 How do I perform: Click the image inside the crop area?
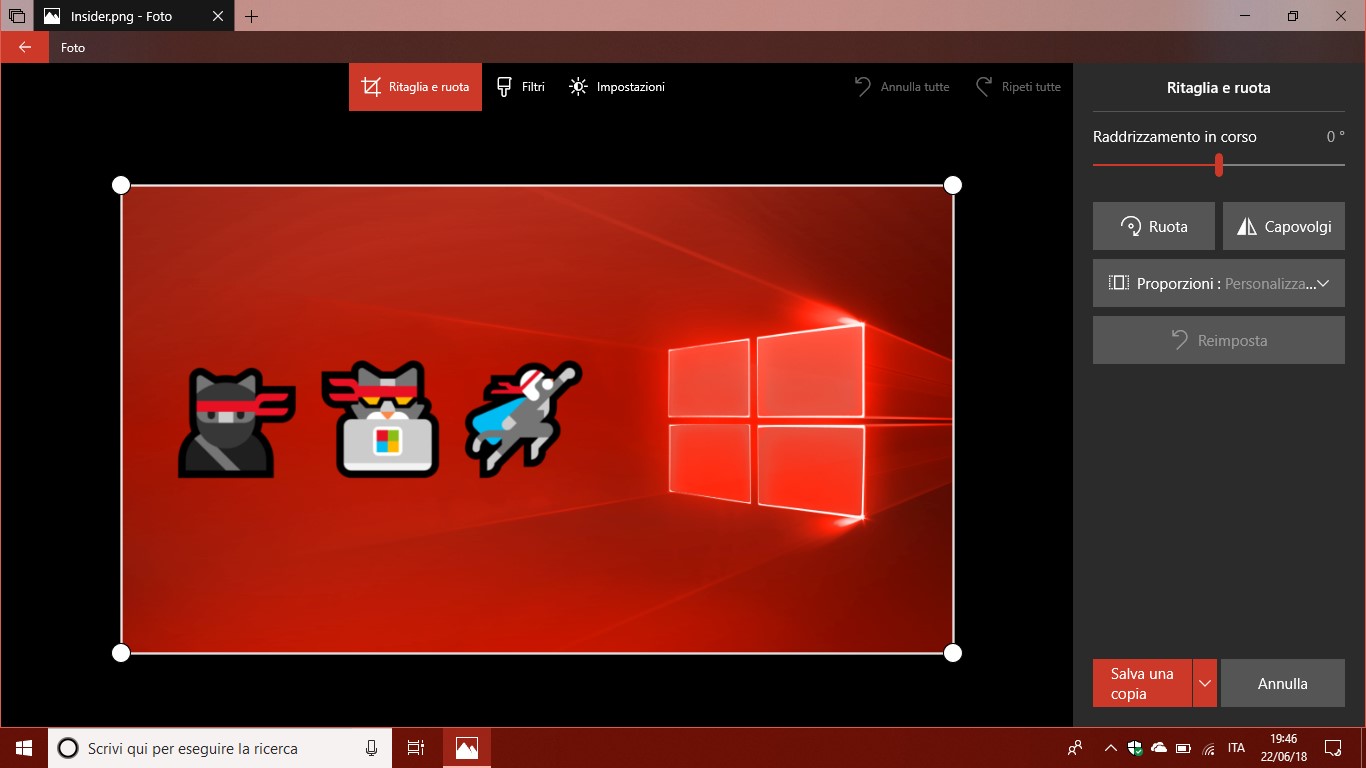(x=537, y=419)
